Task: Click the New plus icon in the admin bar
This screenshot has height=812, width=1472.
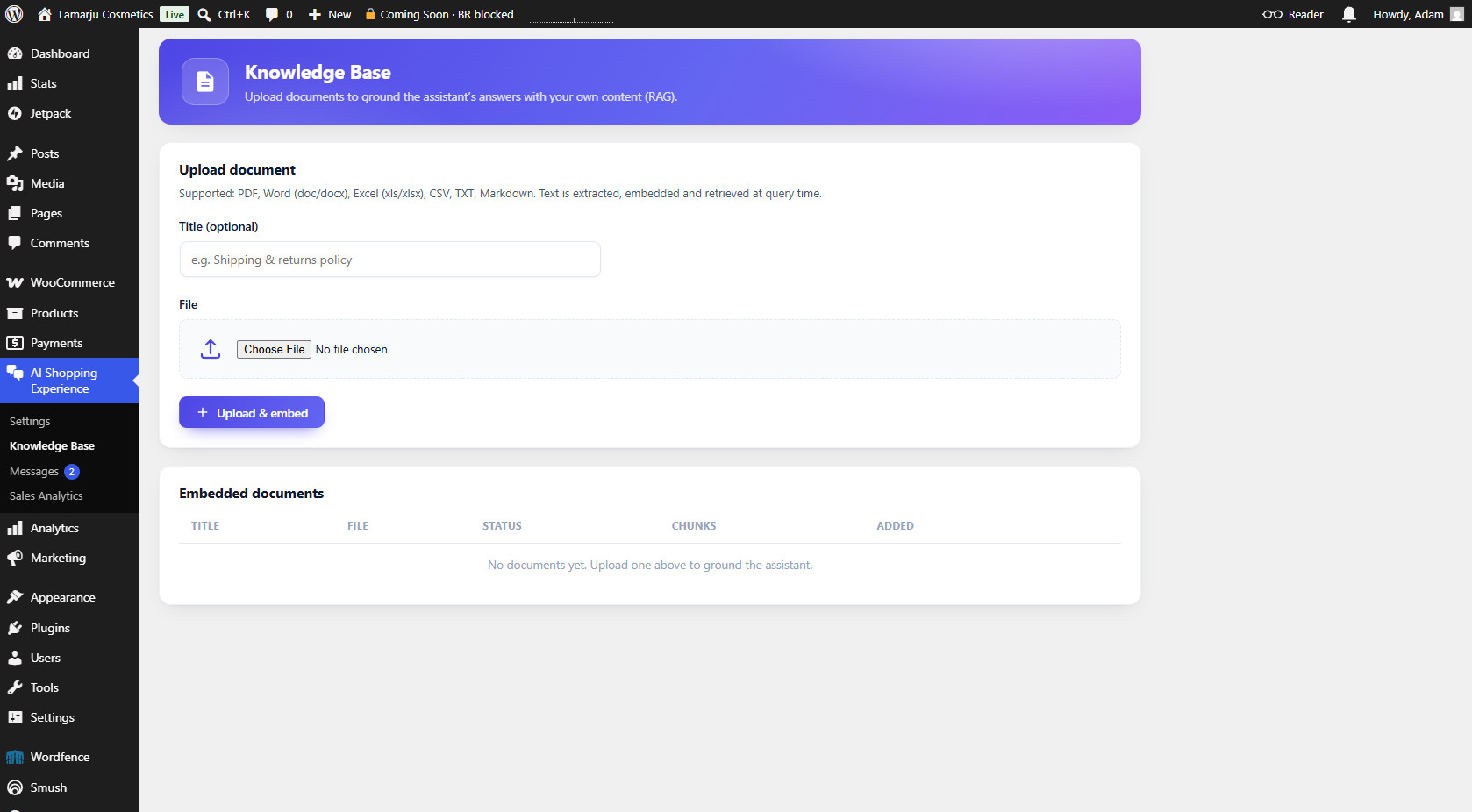Action: [315, 14]
